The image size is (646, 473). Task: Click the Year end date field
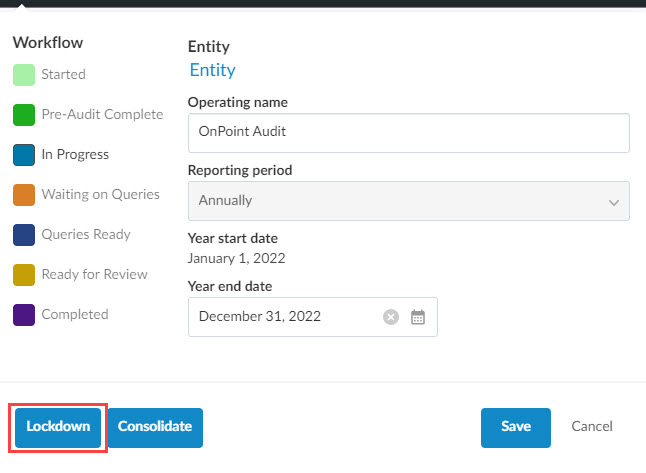(x=285, y=317)
